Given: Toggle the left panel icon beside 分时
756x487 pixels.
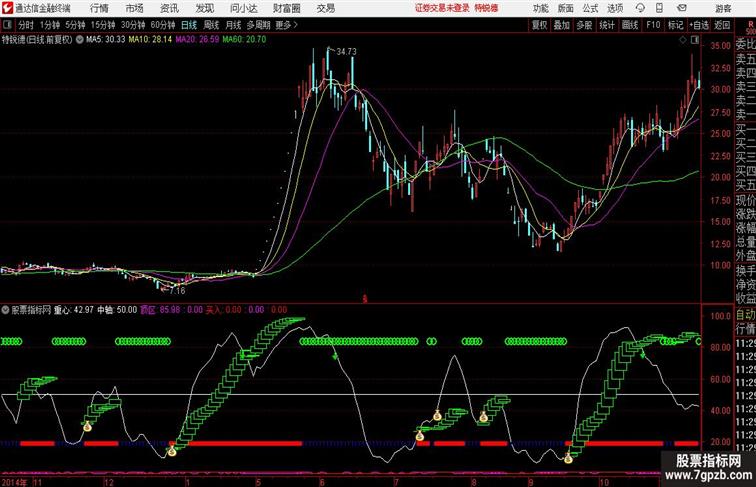Looking at the screenshot, I should 7,25.
